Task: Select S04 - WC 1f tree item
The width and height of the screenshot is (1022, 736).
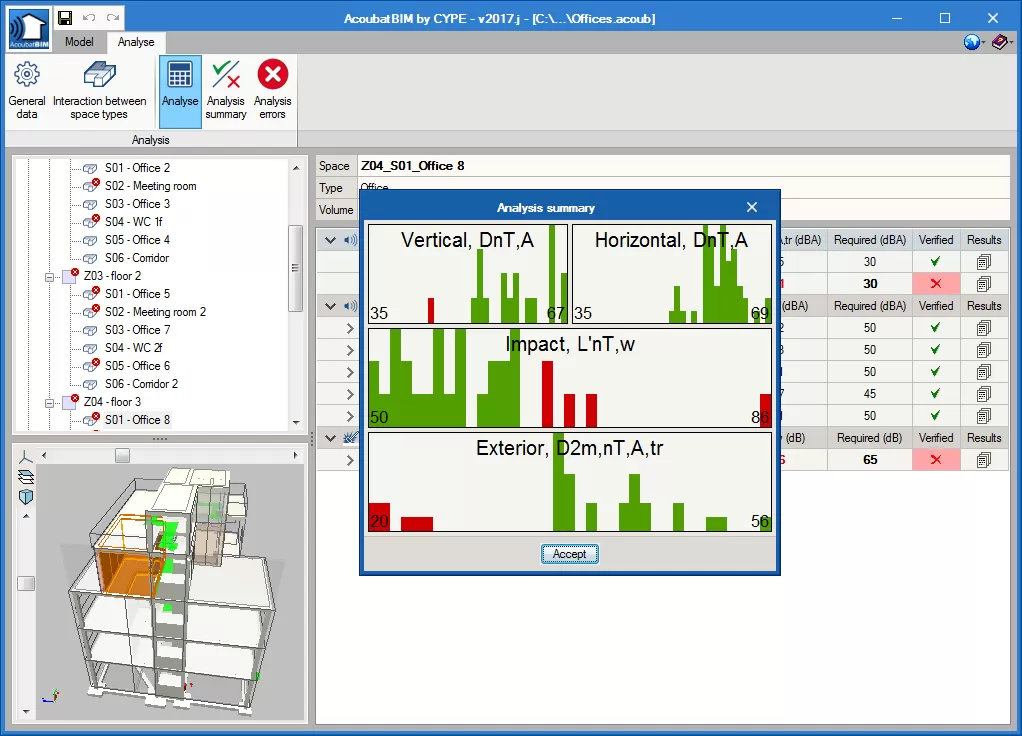Action: click(x=133, y=222)
